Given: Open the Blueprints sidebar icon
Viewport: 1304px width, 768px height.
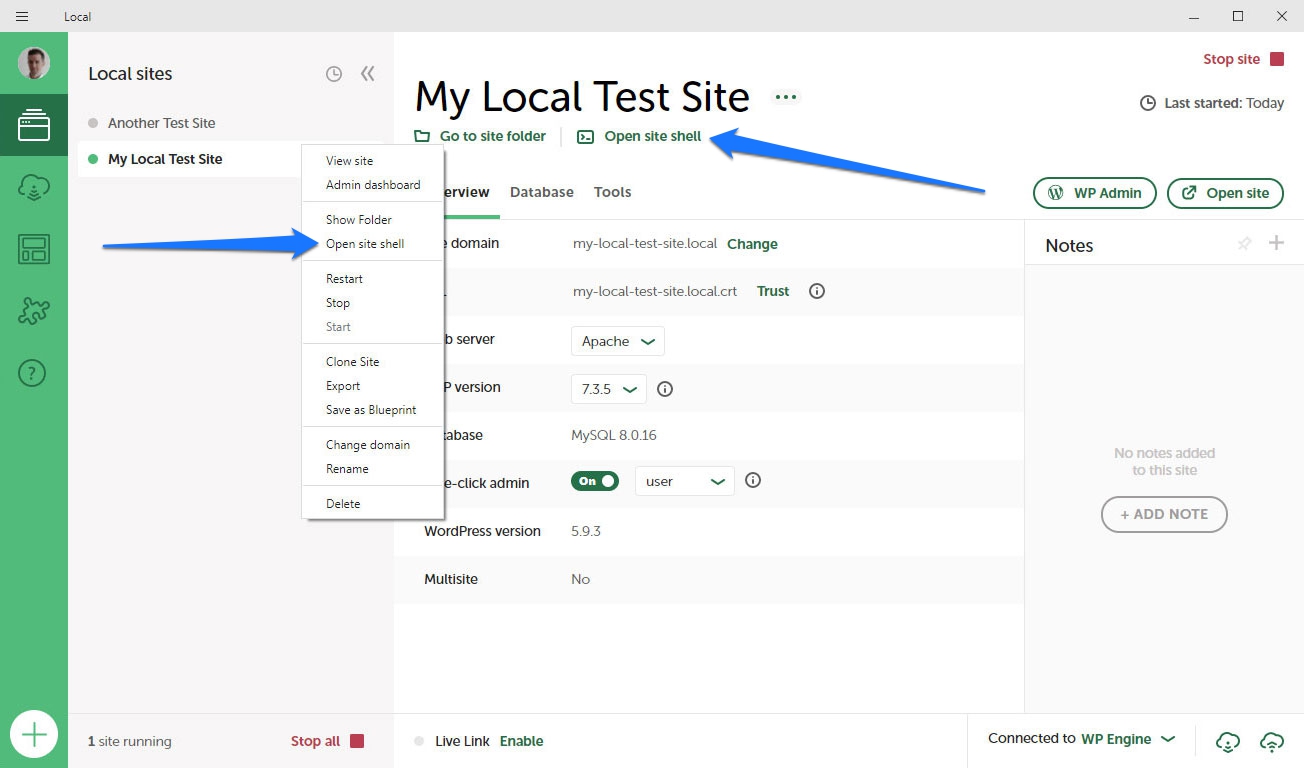Looking at the screenshot, I should pos(34,249).
